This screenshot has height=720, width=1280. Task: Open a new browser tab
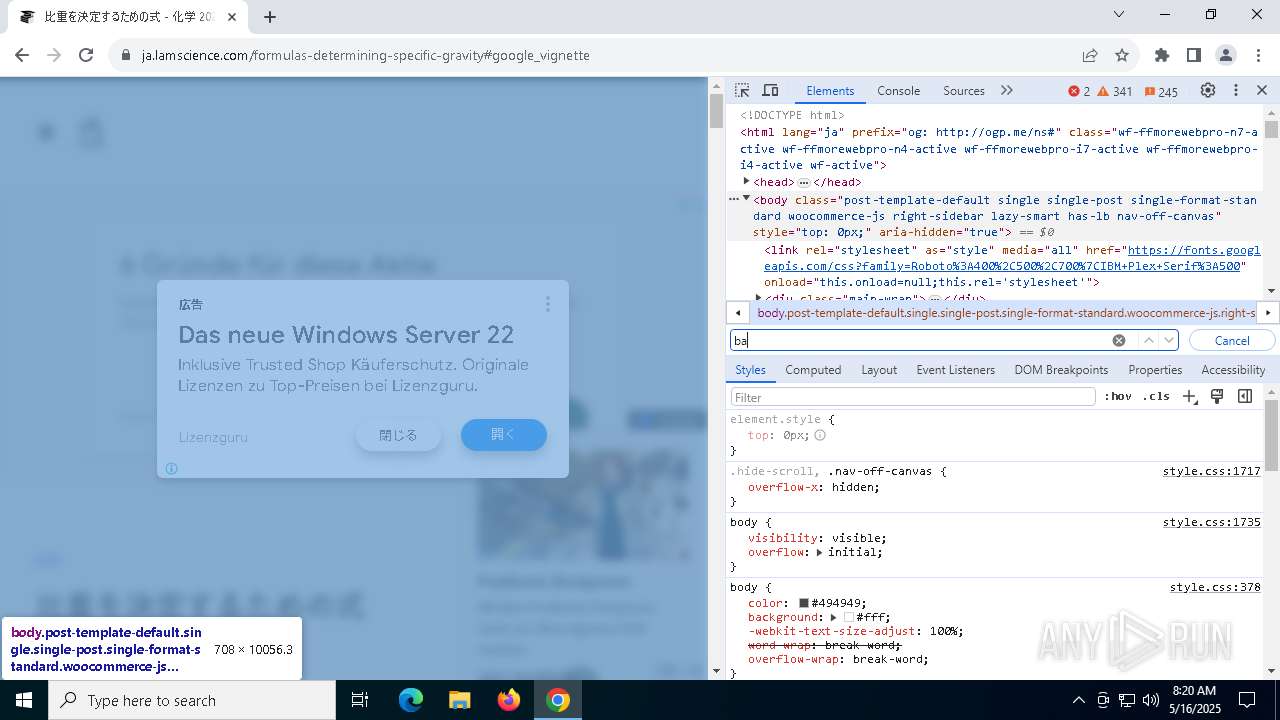(270, 16)
